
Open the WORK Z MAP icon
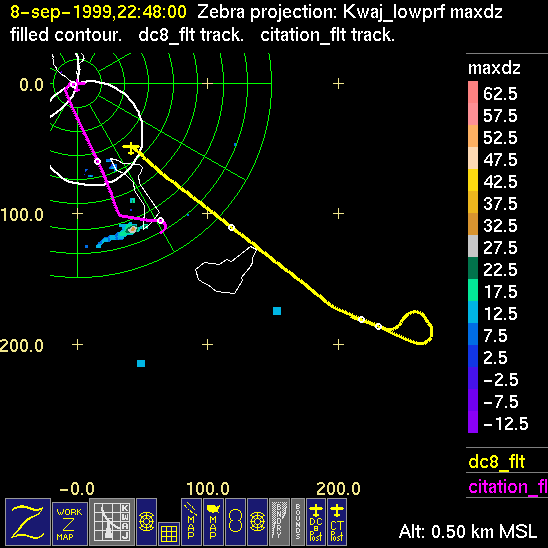click(x=70, y=523)
